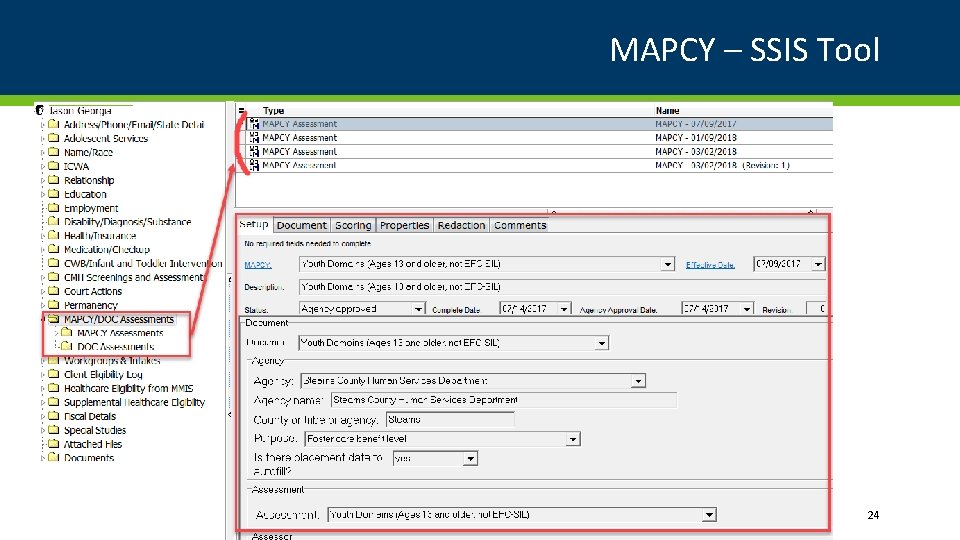Open the Document dropdown arrow

point(601,343)
